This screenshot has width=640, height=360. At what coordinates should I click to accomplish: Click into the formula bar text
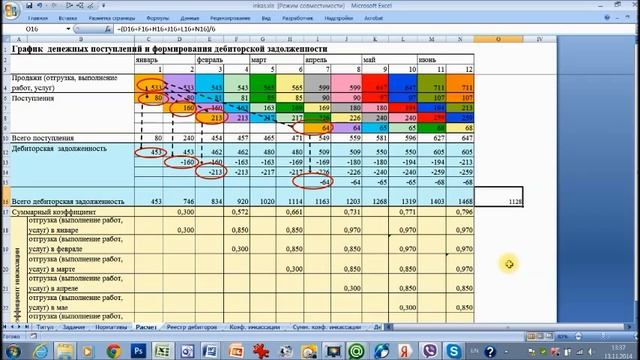pyautogui.click(x=376, y=29)
